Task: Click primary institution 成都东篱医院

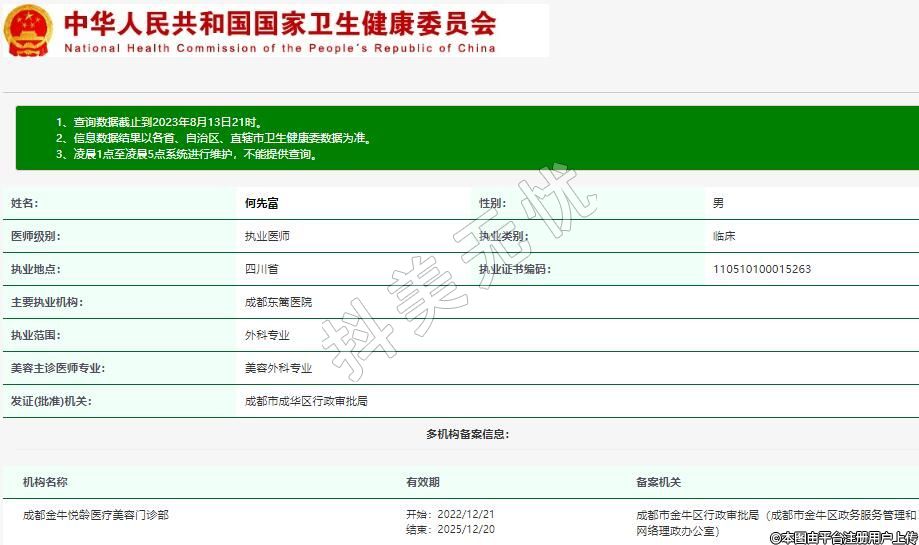Action: pos(279,302)
